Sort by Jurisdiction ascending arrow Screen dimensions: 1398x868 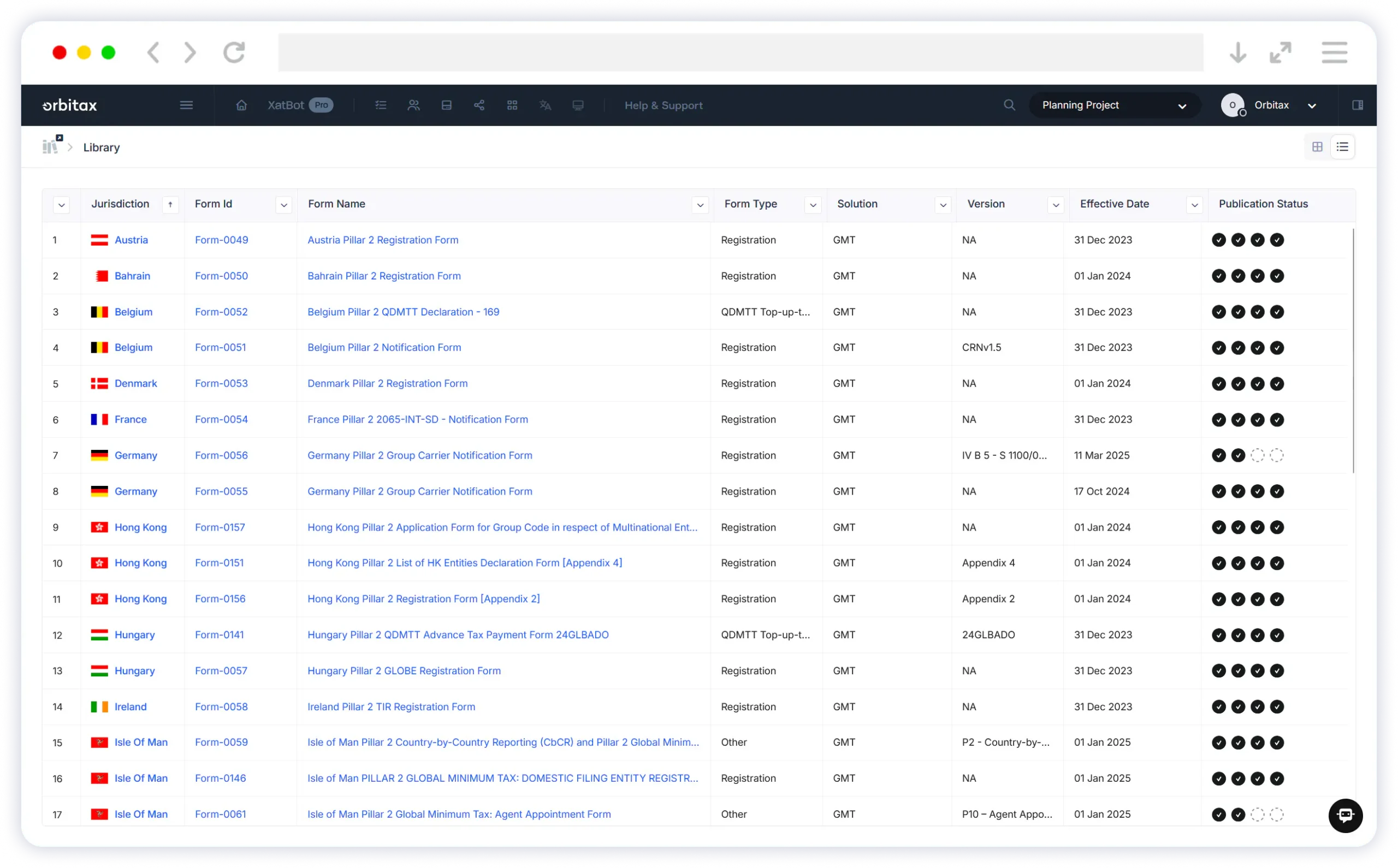pyautogui.click(x=170, y=204)
